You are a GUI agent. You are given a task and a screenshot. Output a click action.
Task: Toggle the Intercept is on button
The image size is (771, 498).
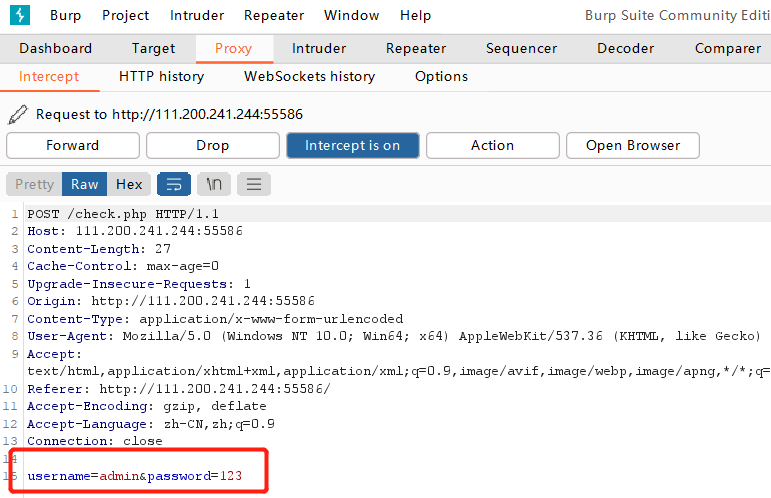[x=352, y=145]
